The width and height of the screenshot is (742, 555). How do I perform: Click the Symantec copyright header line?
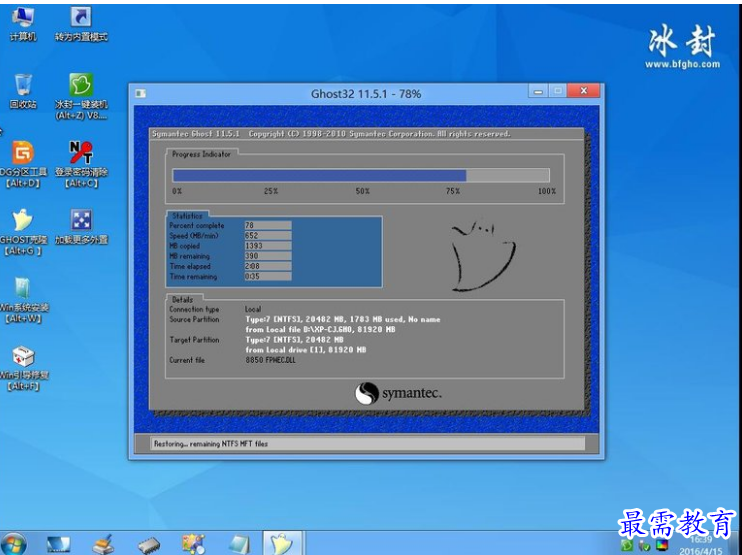coord(331,134)
